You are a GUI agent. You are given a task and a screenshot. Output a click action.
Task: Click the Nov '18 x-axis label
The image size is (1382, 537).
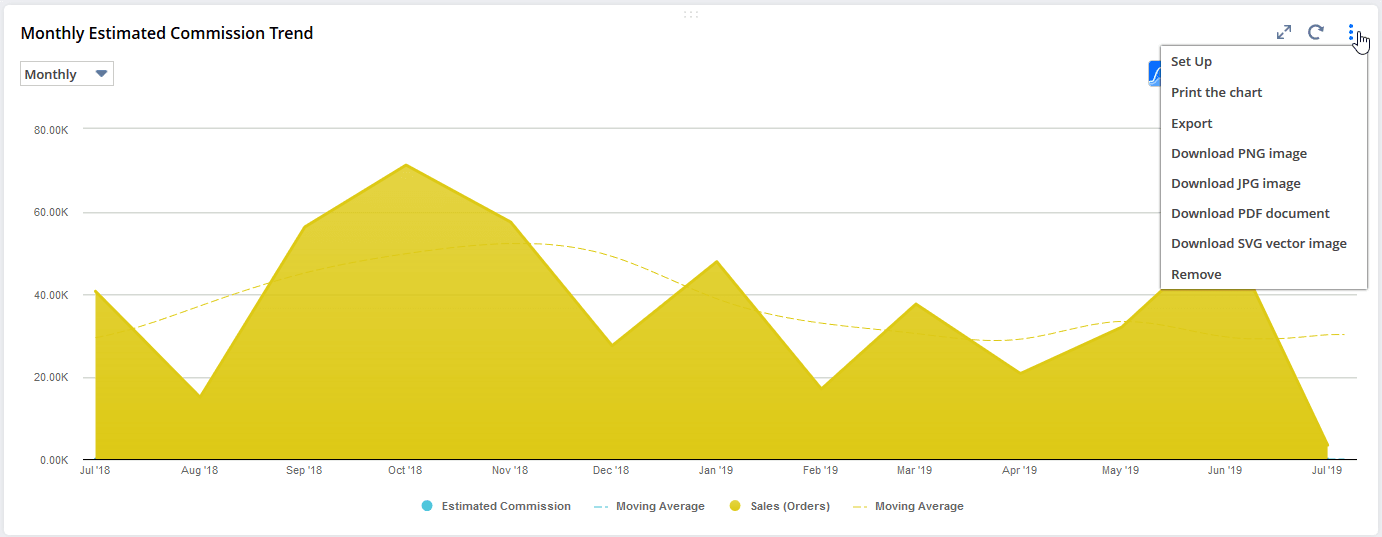coord(510,470)
